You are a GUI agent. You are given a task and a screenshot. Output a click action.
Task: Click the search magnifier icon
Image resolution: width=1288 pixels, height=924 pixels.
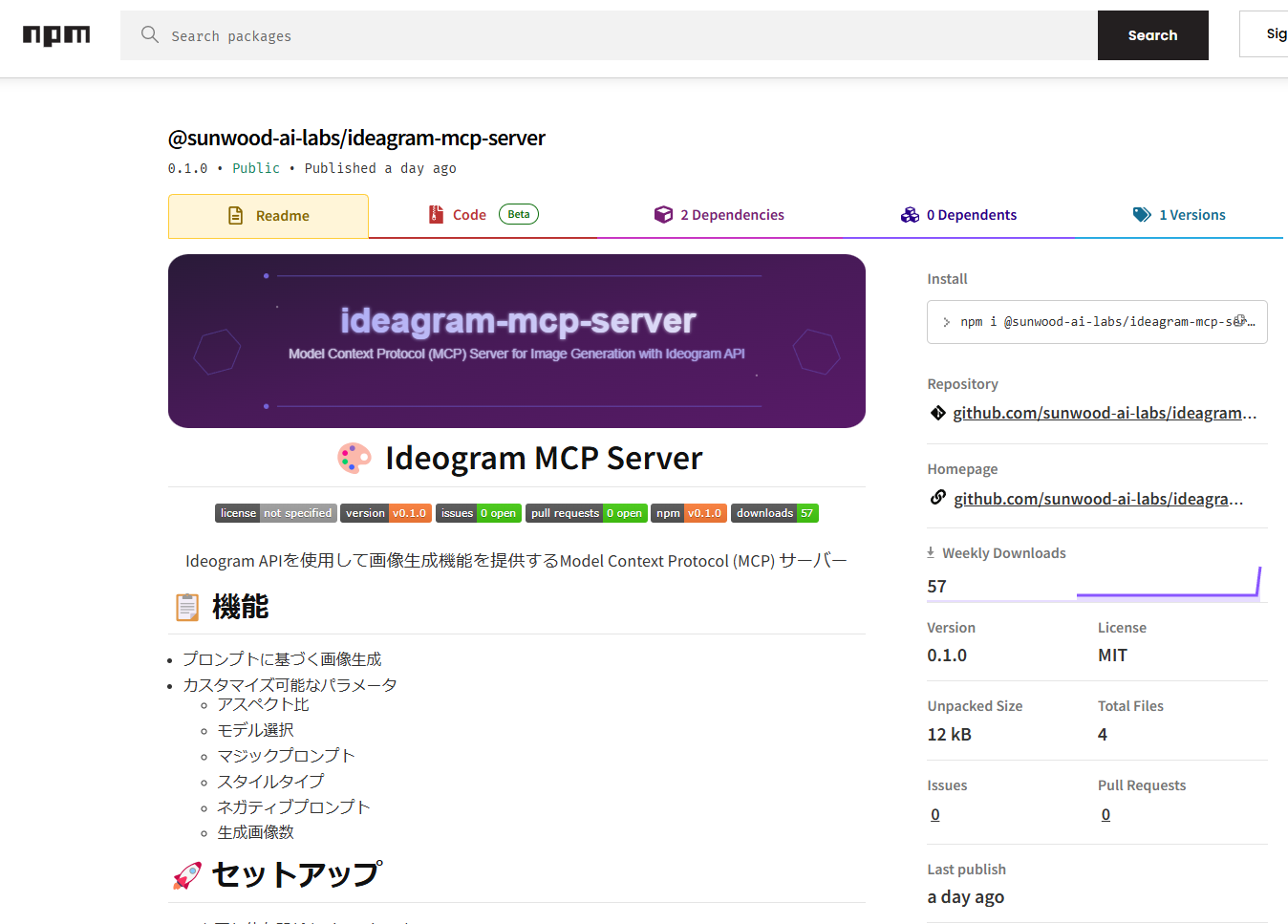pos(149,35)
